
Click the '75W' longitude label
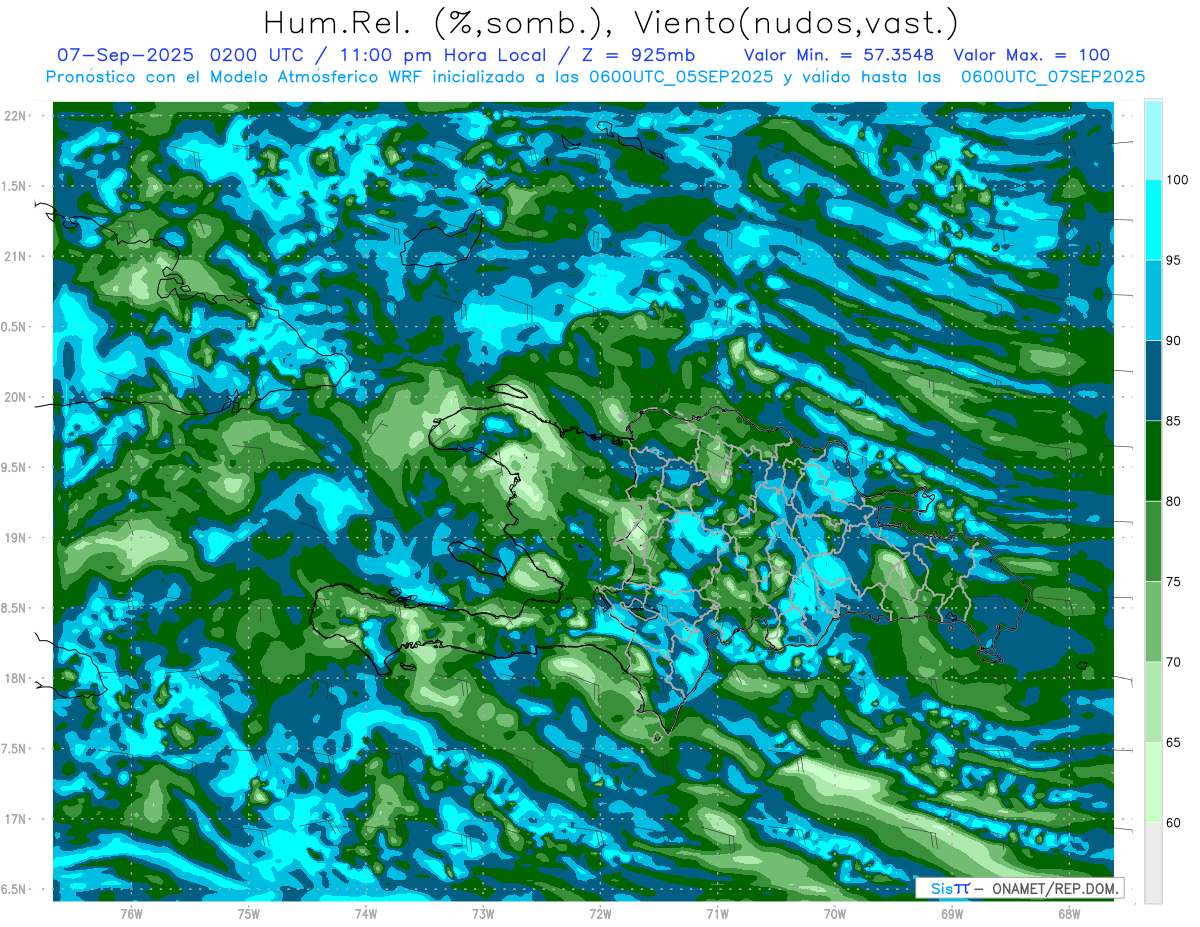[249, 913]
